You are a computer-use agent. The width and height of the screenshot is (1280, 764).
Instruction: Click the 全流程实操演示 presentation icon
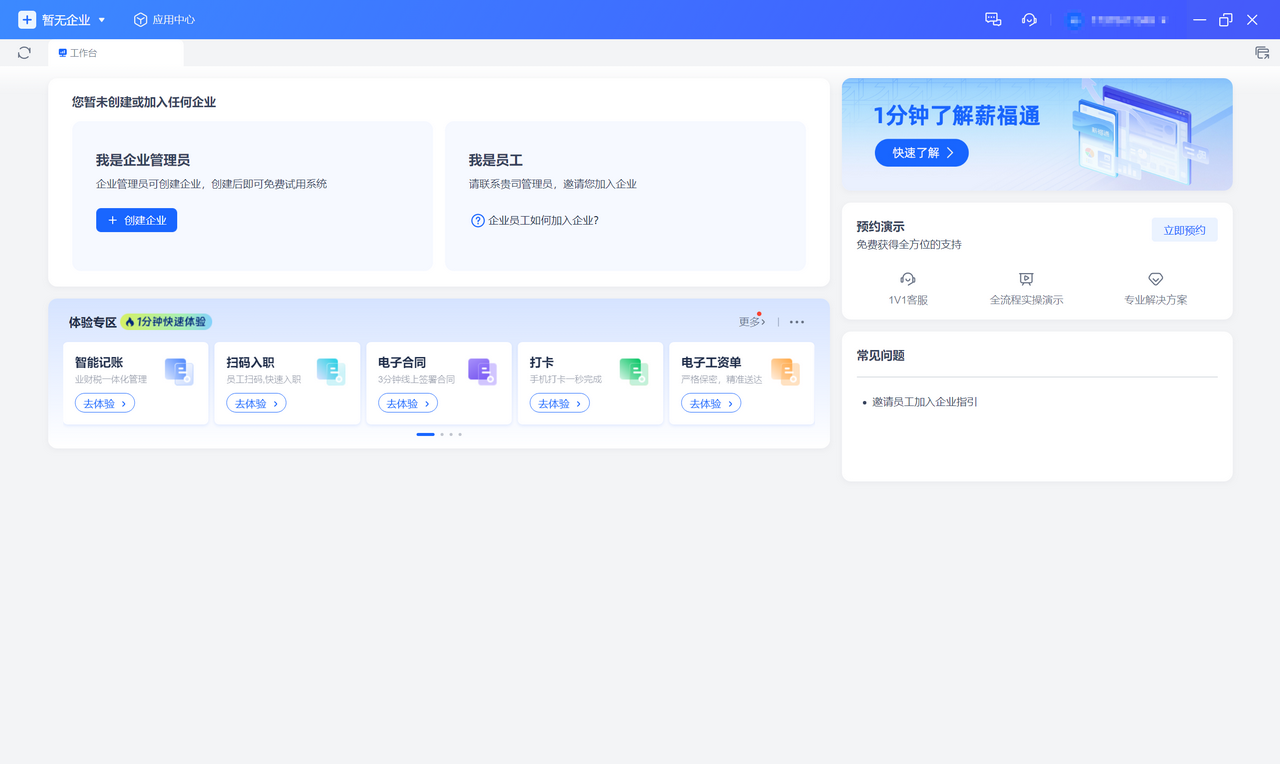[x=1025, y=279]
